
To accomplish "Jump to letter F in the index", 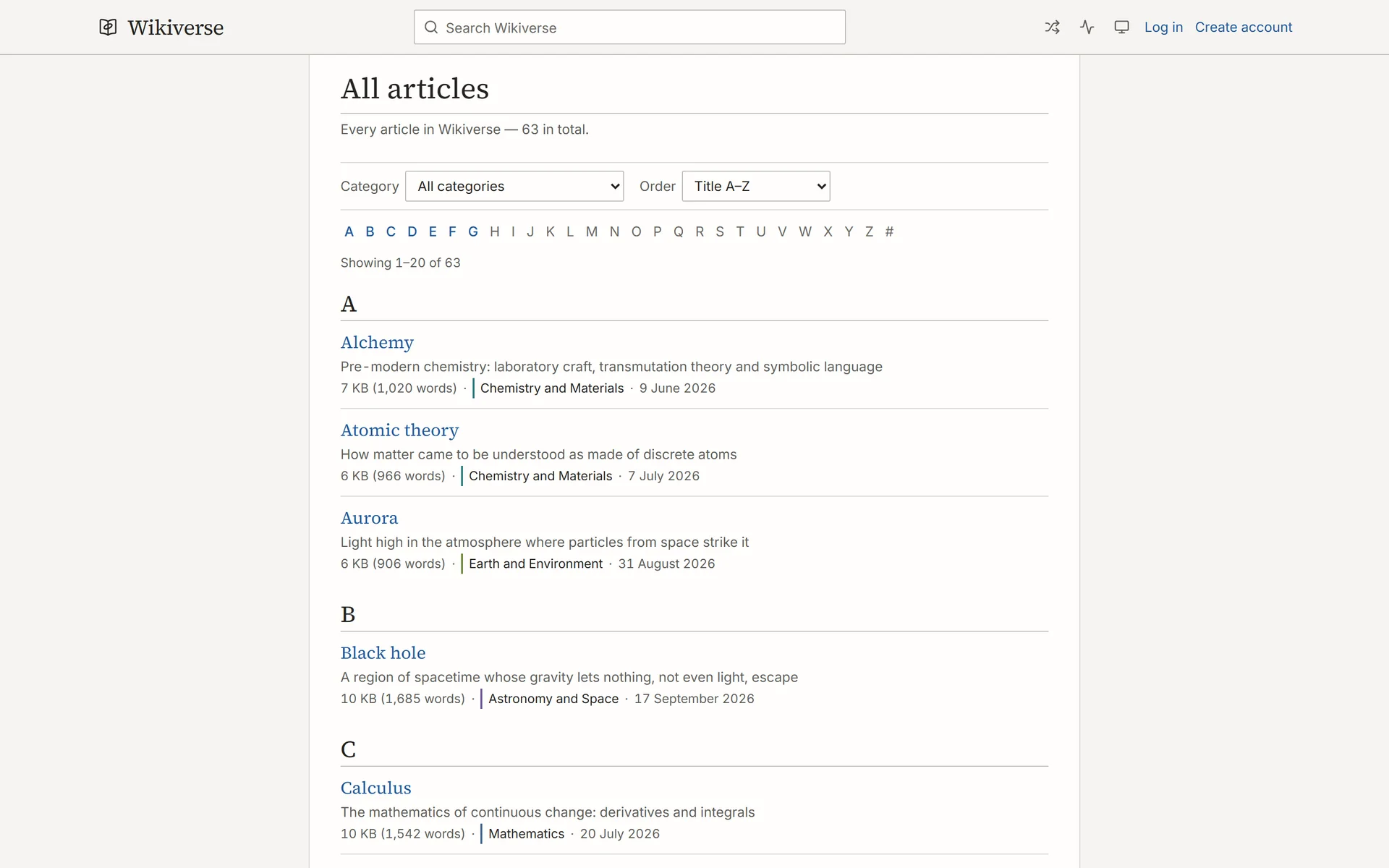I will [452, 231].
